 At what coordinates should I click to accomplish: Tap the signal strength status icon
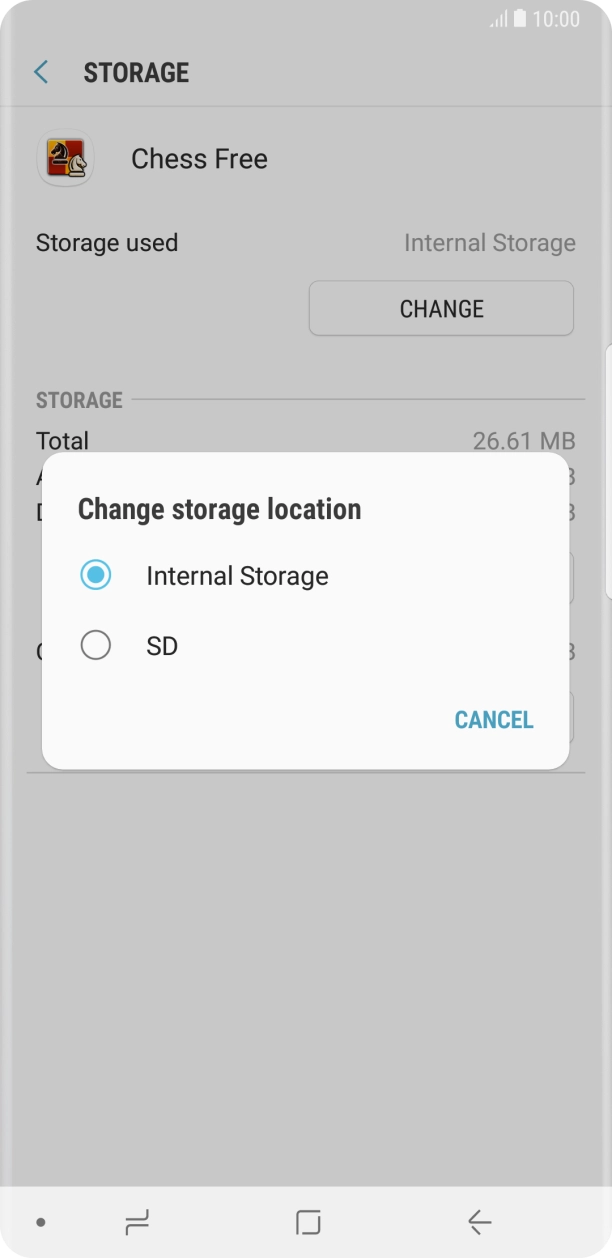coord(498,19)
